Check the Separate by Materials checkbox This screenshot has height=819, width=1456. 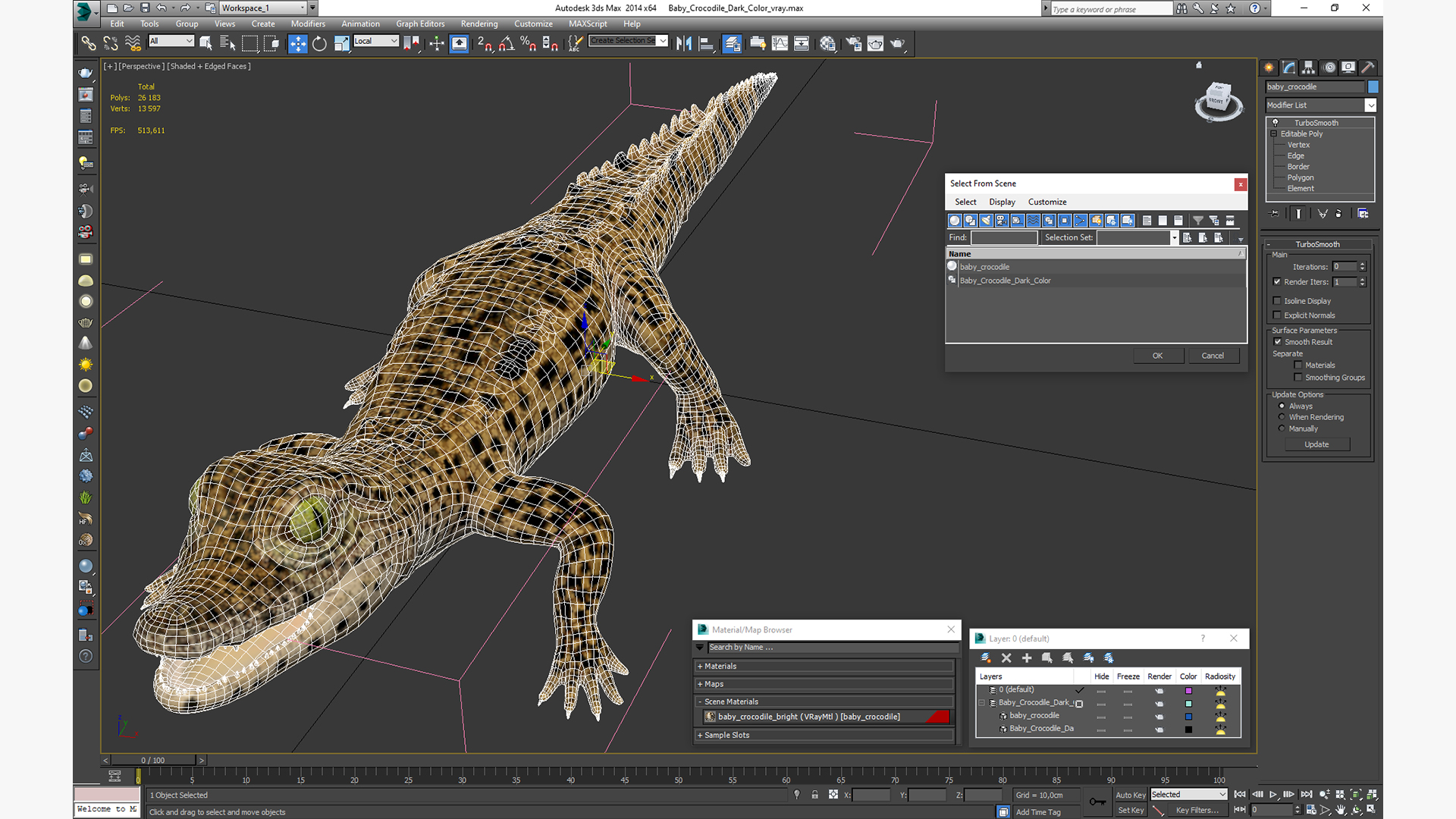click(x=1298, y=366)
